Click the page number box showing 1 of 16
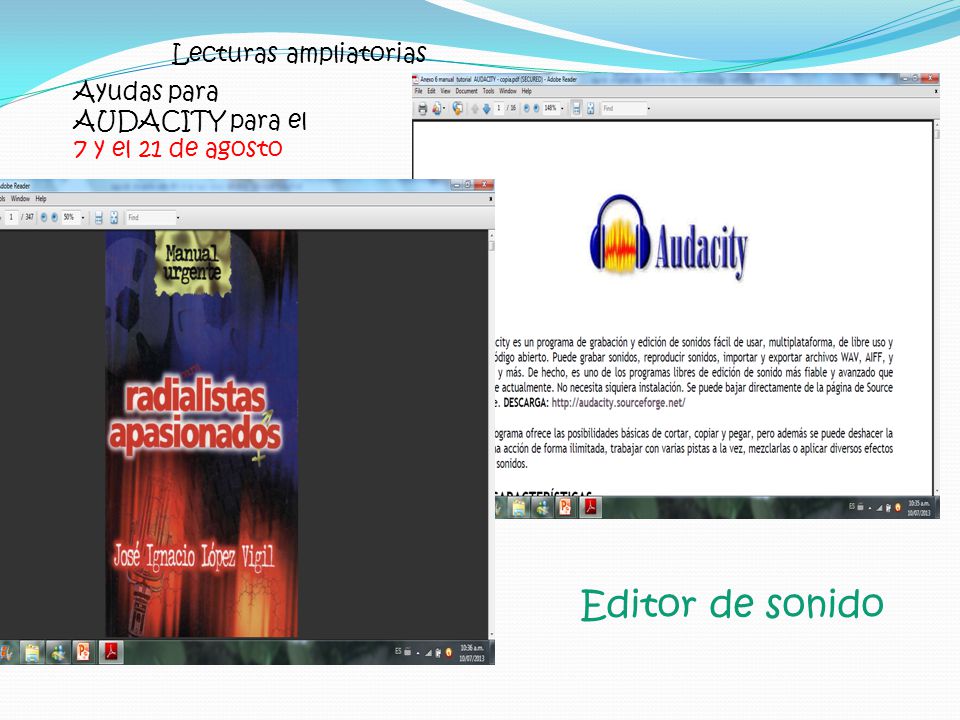The height and width of the screenshot is (720, 960). click(x=499, y=108)
